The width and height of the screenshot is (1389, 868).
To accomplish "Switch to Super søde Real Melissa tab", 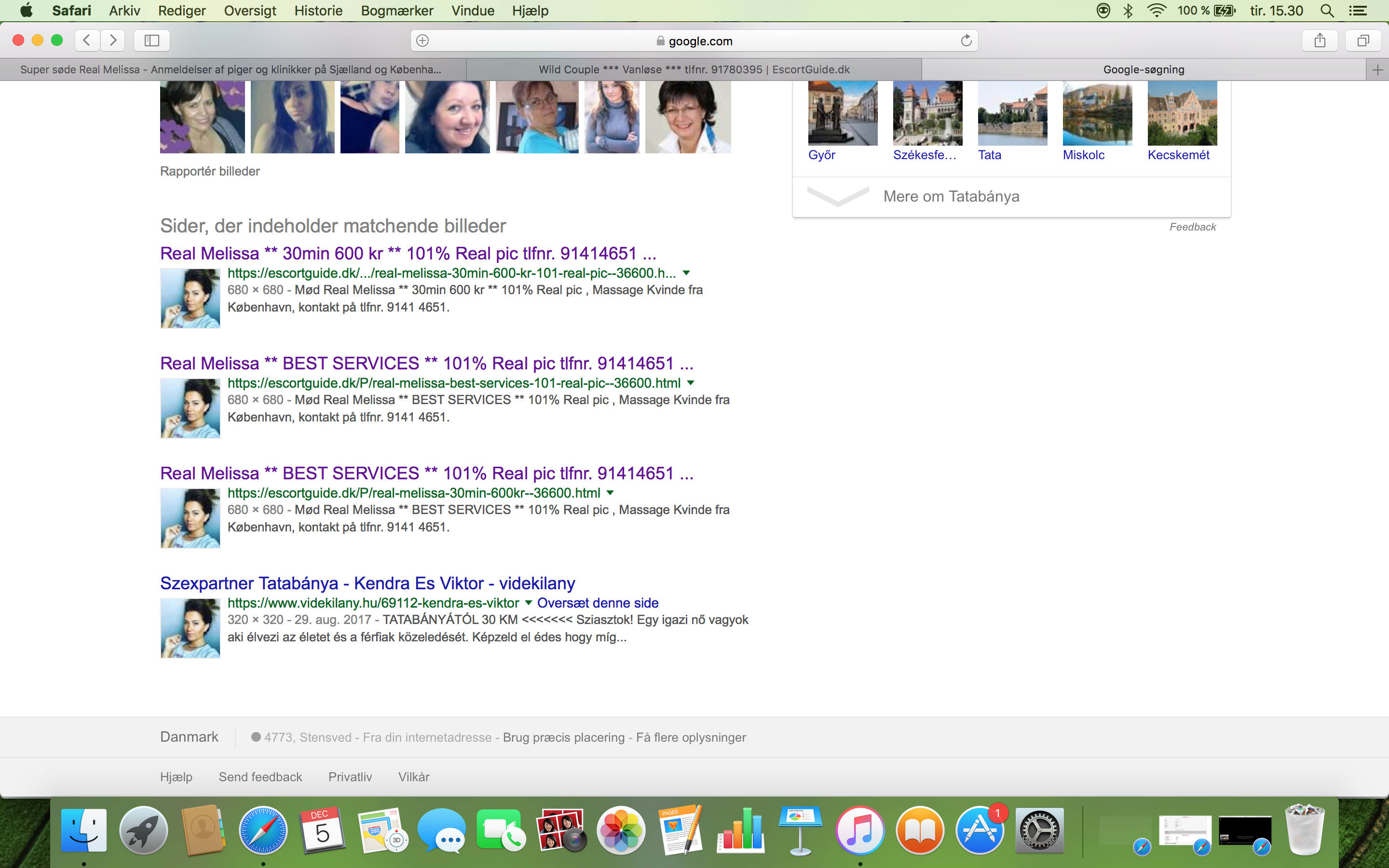I will pos(231,69).
